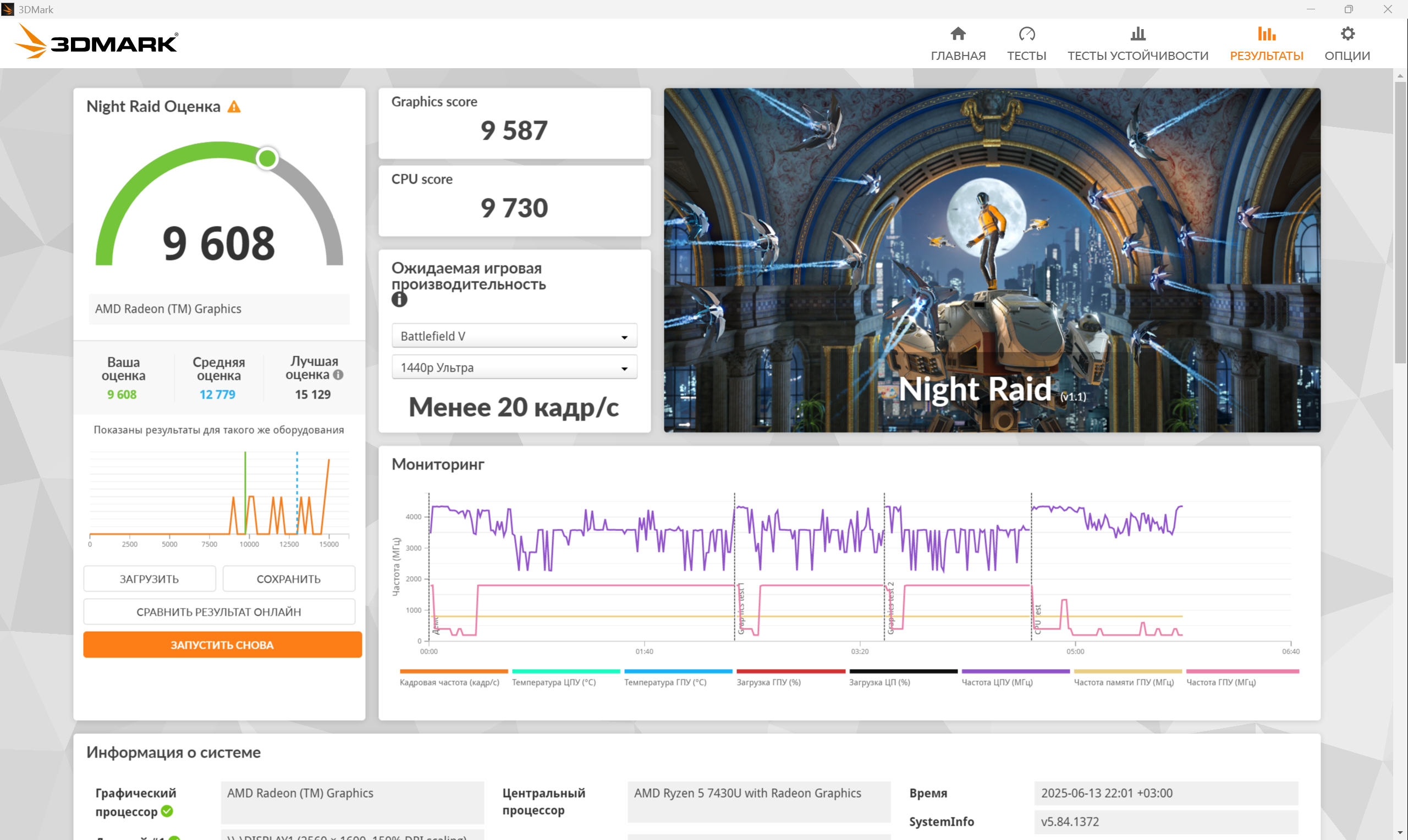The height and width of the screenshot is (840, 1408).
Task: Click info icon beside best score label
Action: coord(338,375)
